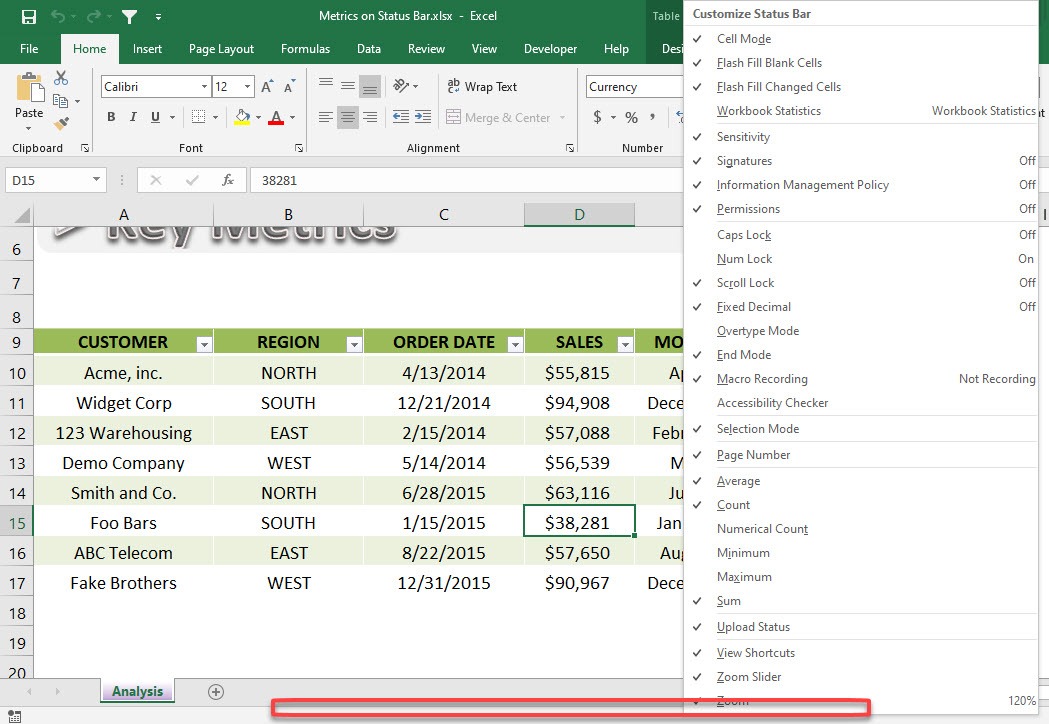
Task: Click the red Font Color button
Action: (x=276, y=117)
